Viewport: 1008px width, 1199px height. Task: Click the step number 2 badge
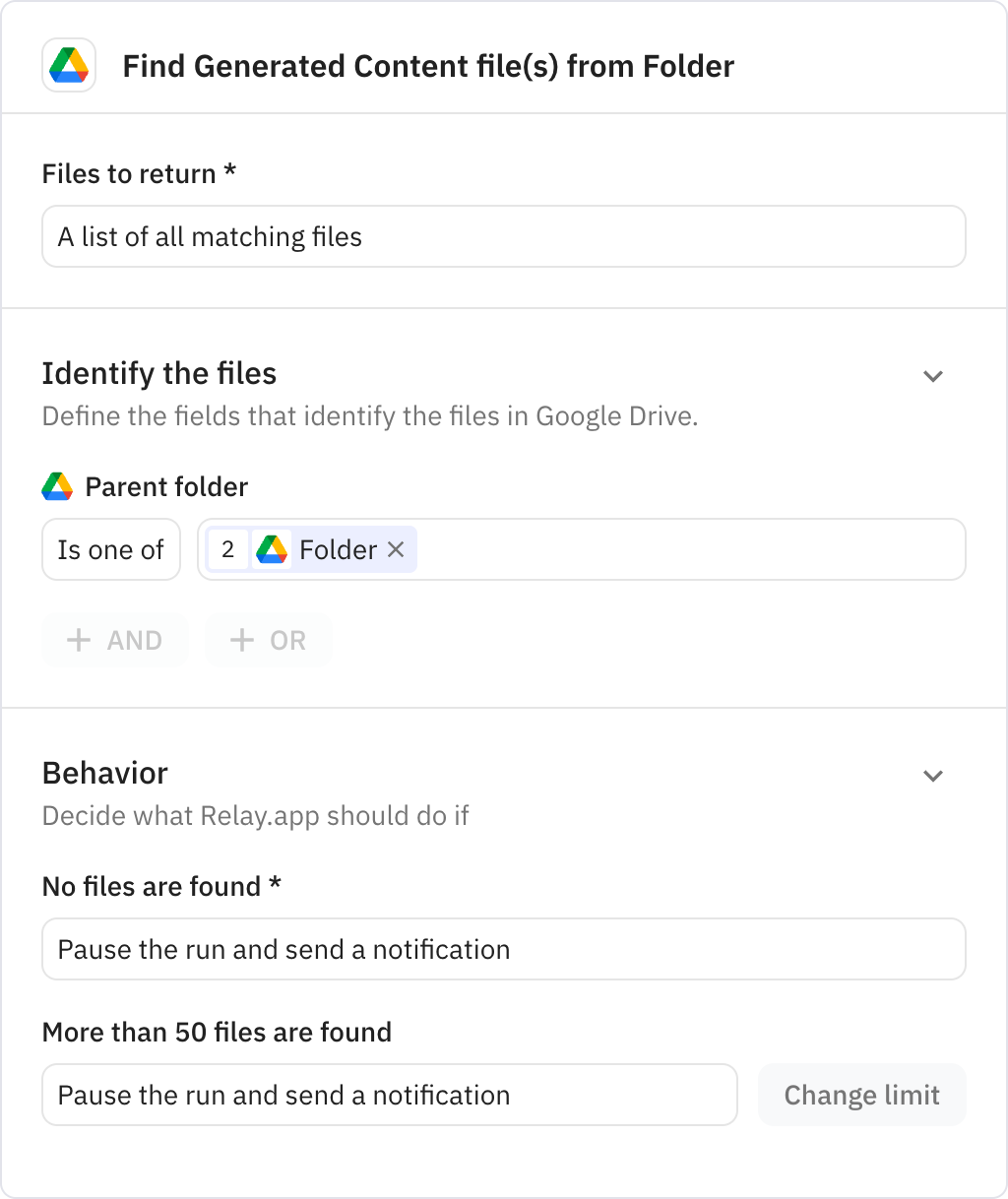coord(228,549)
